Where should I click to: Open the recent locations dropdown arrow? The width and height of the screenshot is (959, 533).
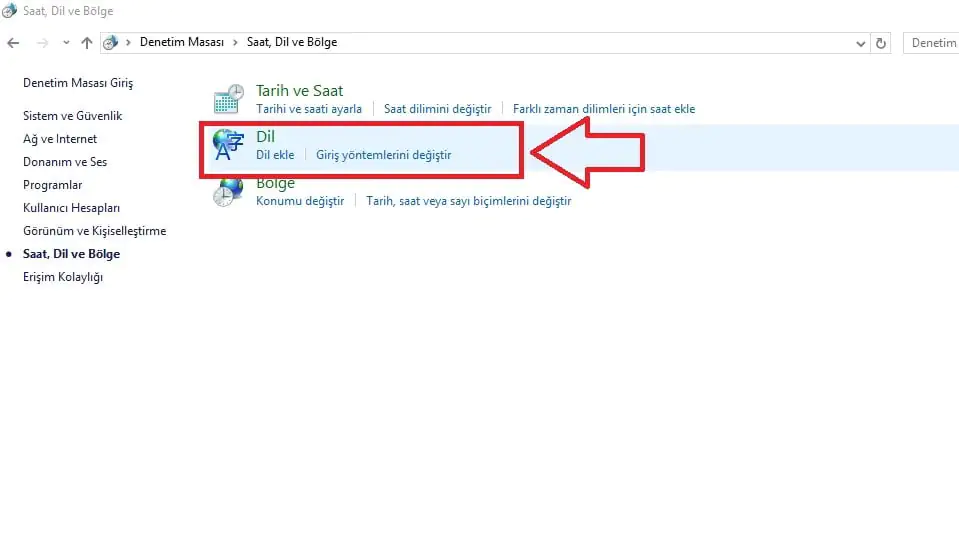pyautogui.click(x=66, y=43)
